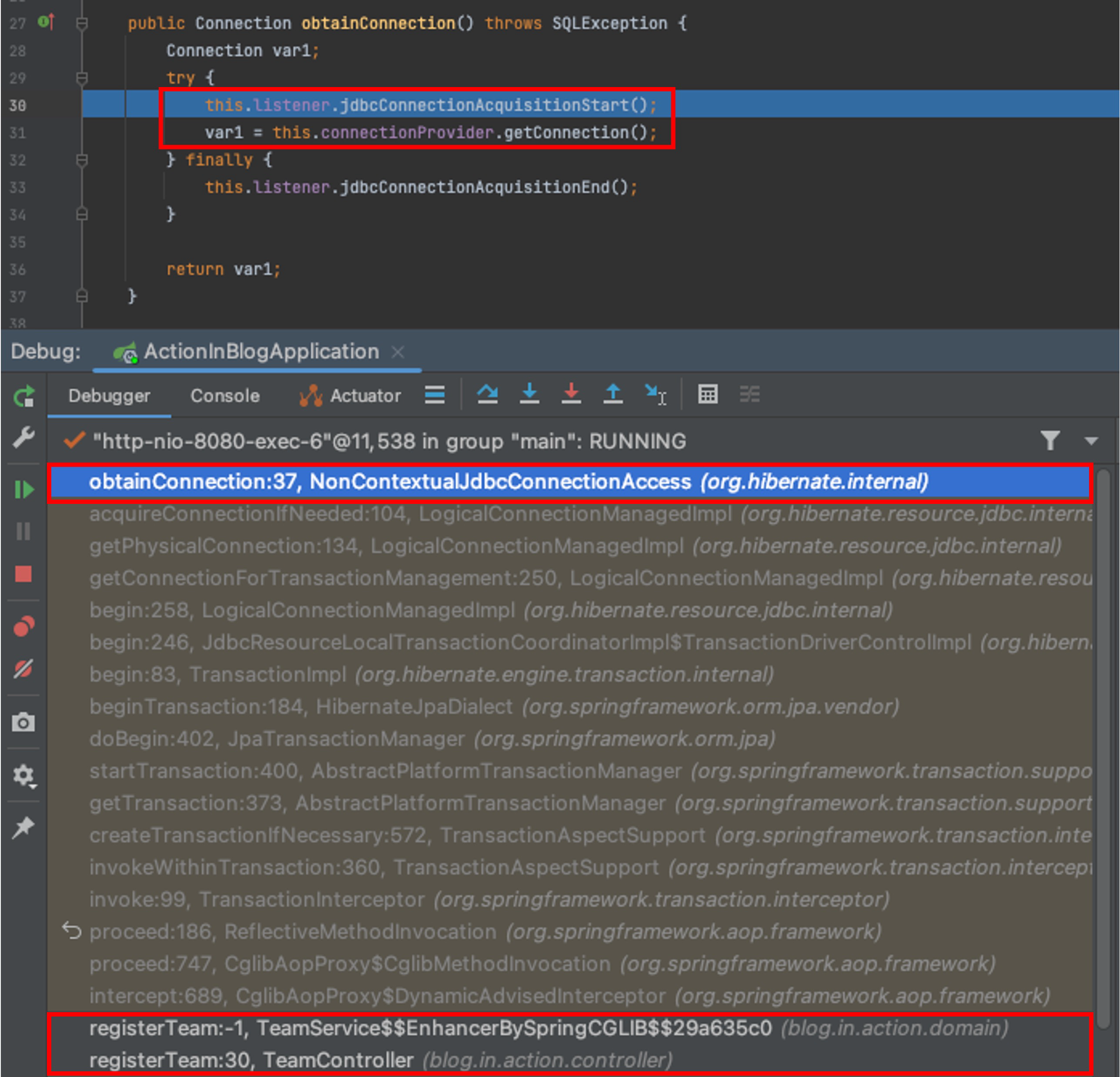Click the pin tab icon
Screen dimensions: 1120x1077
(24, 827)
